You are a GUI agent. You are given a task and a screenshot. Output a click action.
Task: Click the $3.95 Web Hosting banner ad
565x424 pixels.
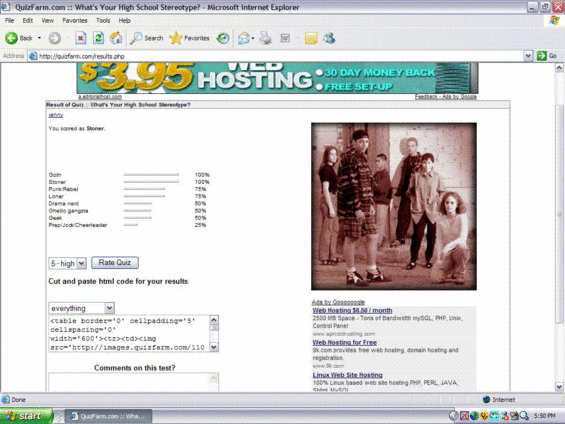coord(277,78)
